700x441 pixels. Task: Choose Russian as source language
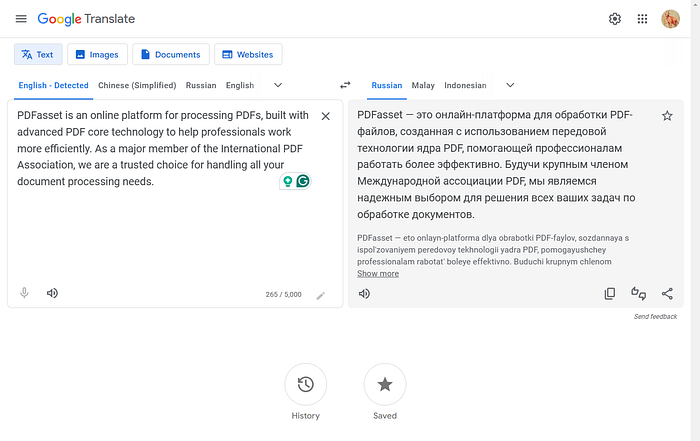pyautogui.click(x=201, y=85)
